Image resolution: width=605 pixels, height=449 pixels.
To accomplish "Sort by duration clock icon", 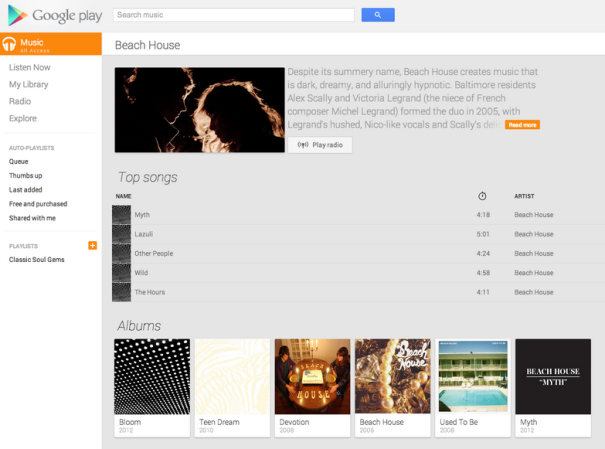I will click(x=482, y=196).
